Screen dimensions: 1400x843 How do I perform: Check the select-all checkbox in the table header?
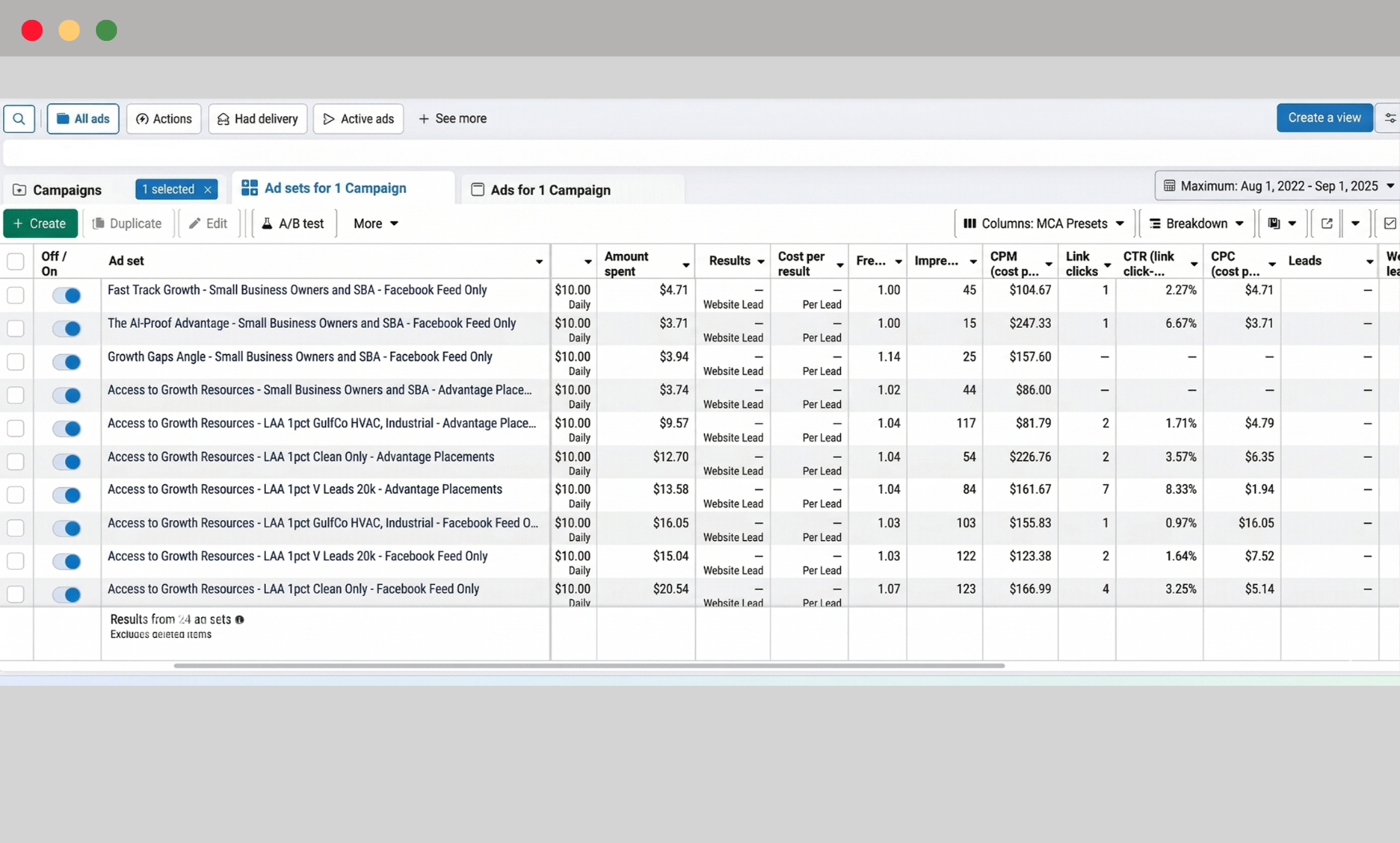pyautogui.click(x=15, y=260)
